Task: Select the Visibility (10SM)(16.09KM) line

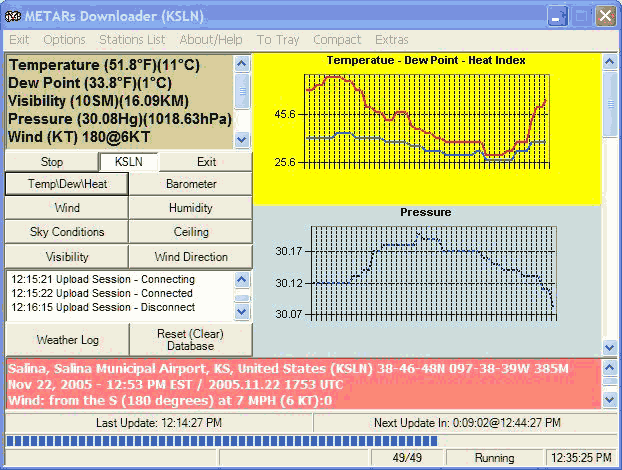Action: 98,101
